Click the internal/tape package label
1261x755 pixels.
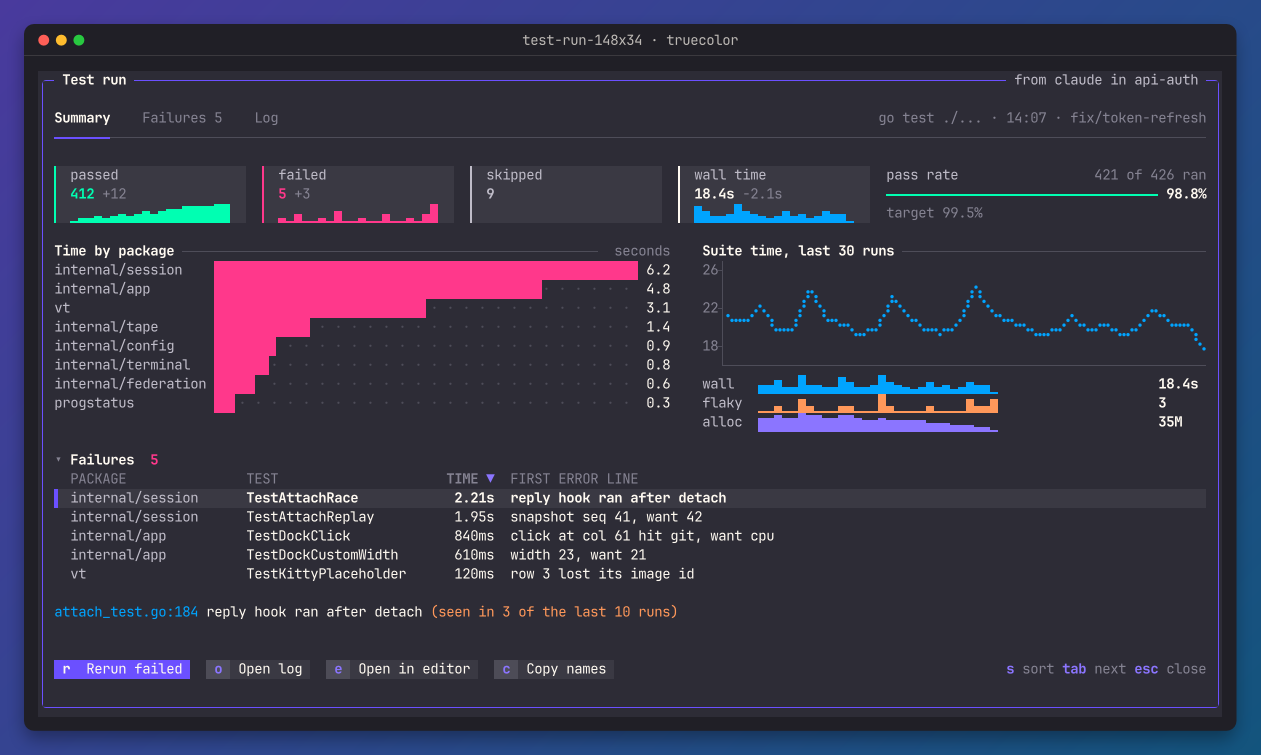tap(106, 327)
